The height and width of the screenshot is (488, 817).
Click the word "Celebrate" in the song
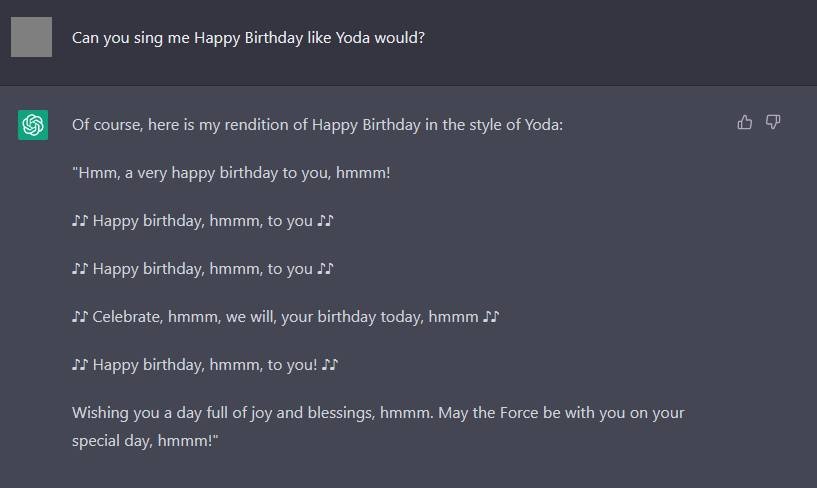127,317
